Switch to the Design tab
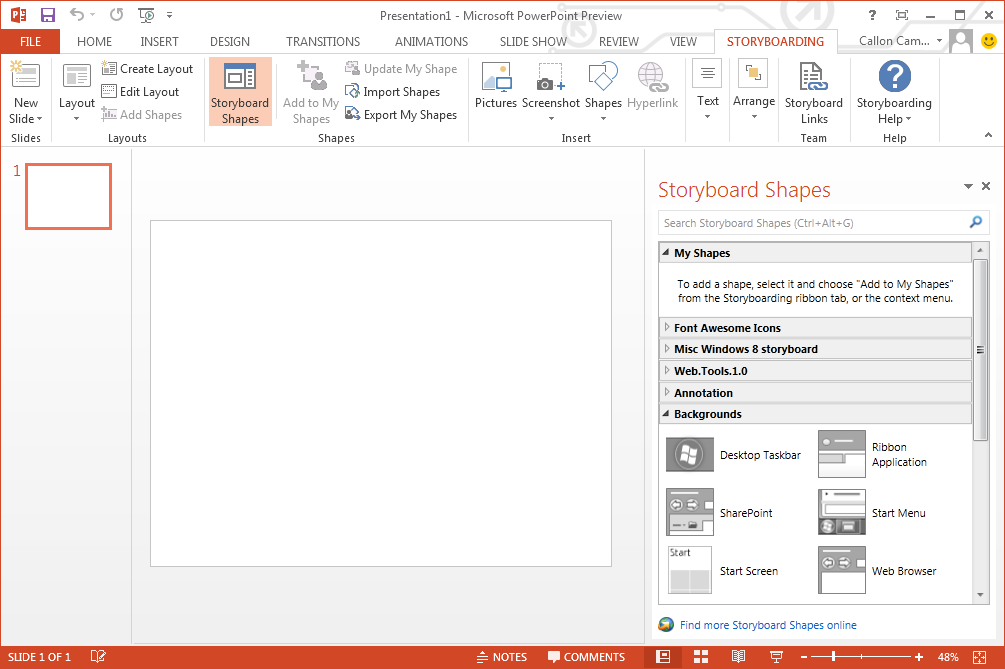Image resolution: width=1005 pixels, height=669 pixels. pyautogui.click(x=230, y=42)
